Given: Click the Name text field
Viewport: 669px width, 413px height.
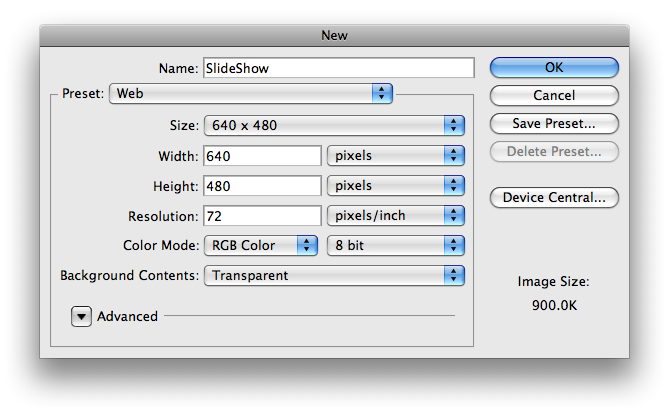Looking at the screenshot, I should (x=338, y=68).
